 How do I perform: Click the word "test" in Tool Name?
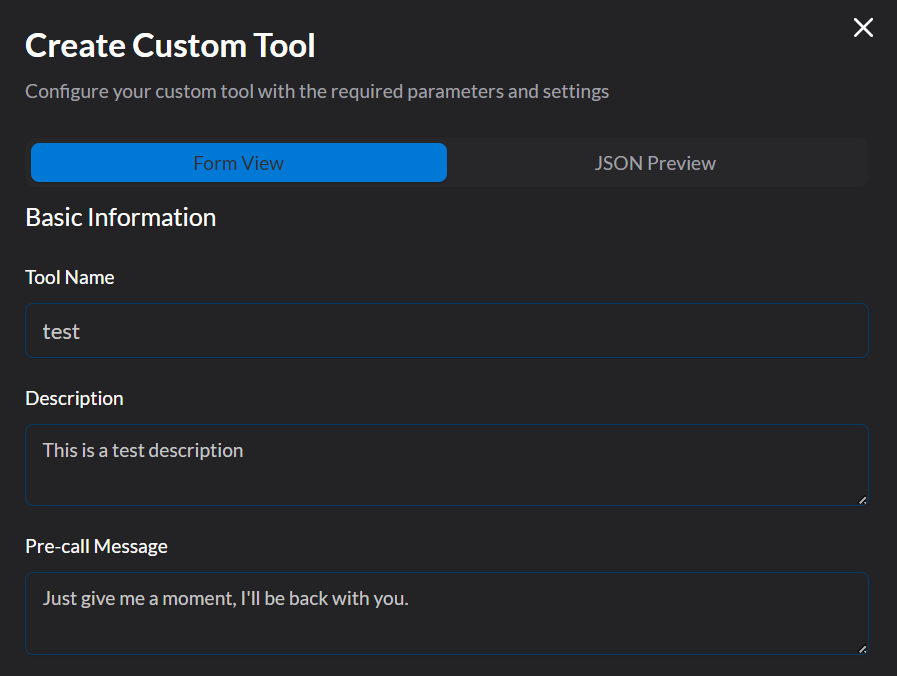[x=61, y=332]
